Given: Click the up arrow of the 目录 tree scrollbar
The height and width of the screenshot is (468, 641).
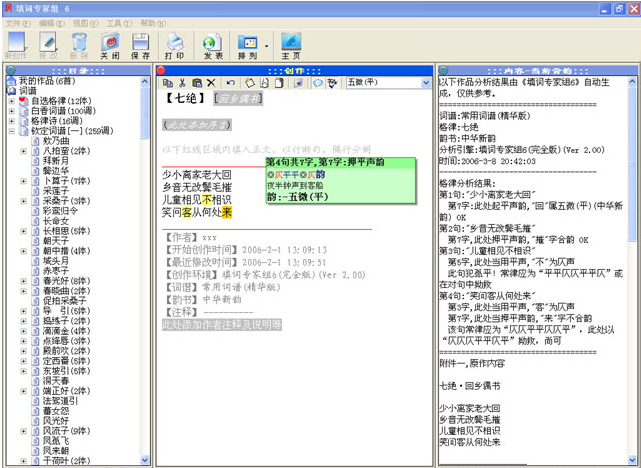Looking at the screenshot, I should pos(145,81).
